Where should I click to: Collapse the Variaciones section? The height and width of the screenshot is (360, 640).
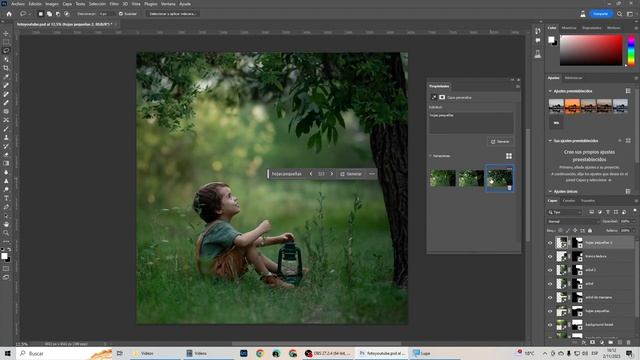(430, 156)
